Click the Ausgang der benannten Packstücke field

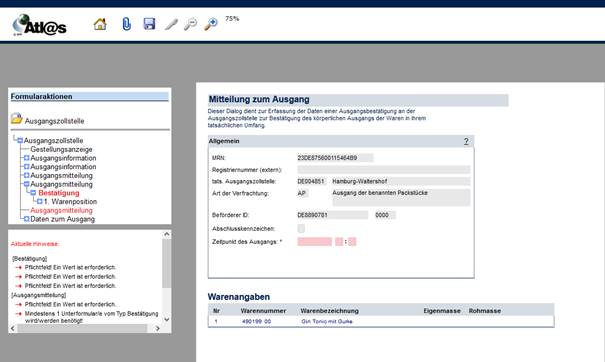tap(401, 198)
